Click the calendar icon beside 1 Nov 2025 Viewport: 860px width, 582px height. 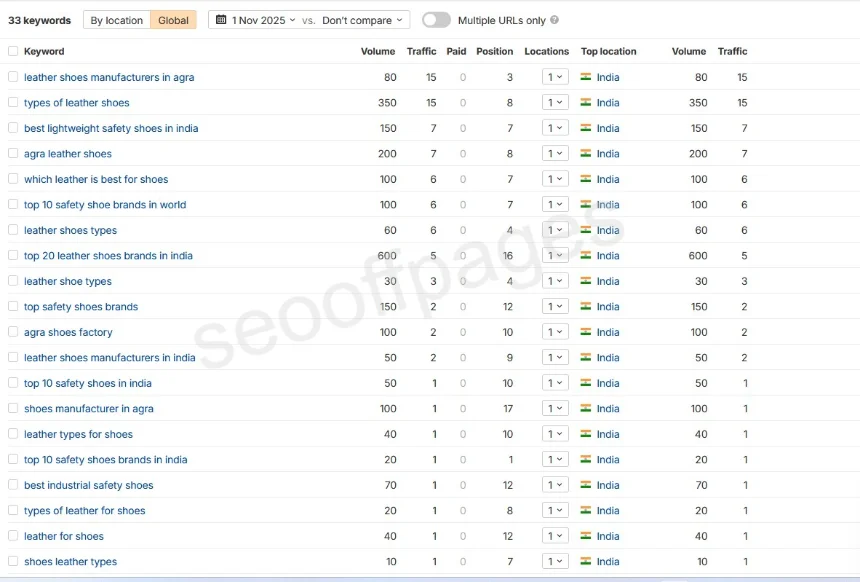(221, 20)
